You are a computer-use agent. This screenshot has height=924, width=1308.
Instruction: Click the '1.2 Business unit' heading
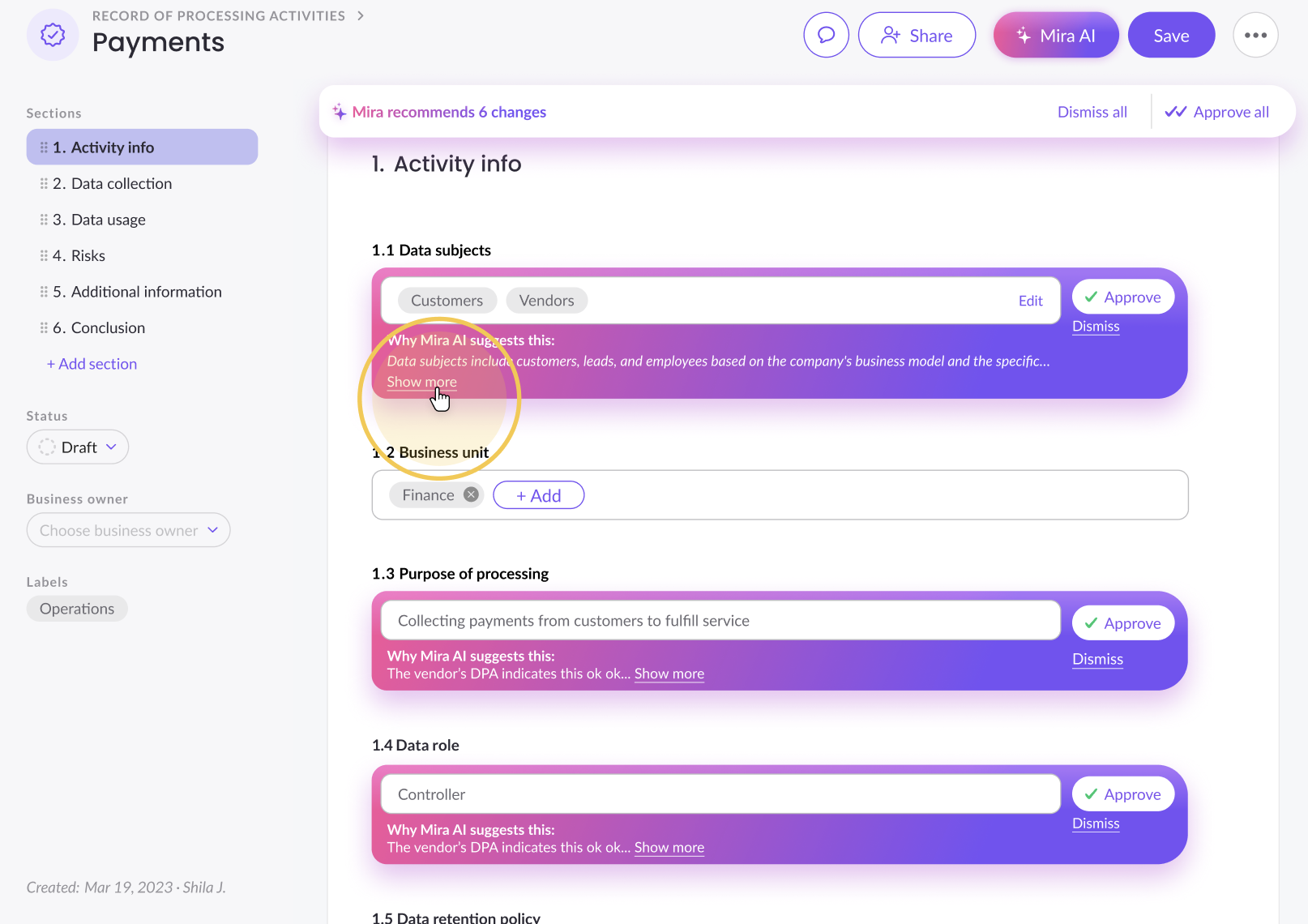[x=430, y=452]
